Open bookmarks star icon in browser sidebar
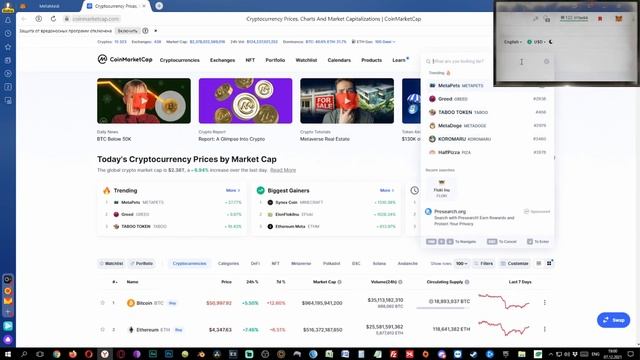This screenshot has height=360, width=640. pos(8,47)
